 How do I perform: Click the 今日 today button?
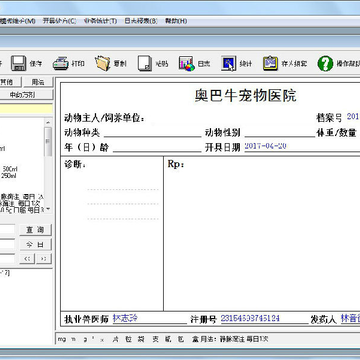[35, 244]
